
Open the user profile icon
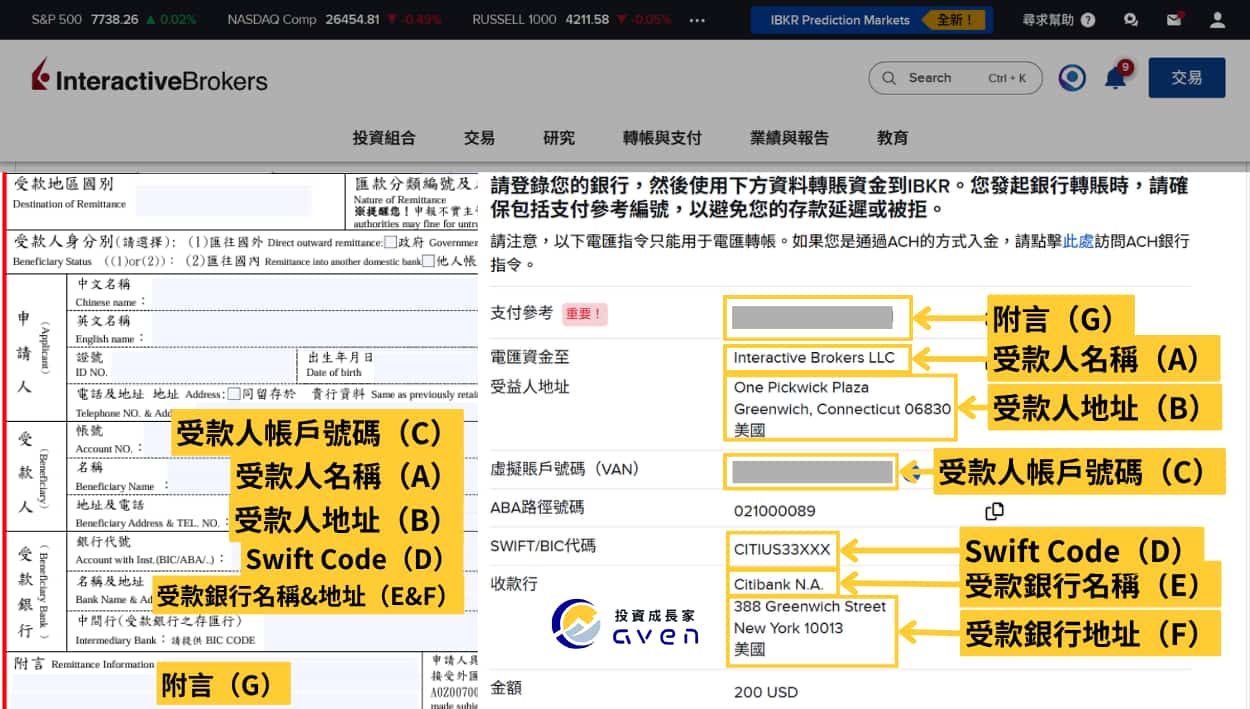[1217, 20]
